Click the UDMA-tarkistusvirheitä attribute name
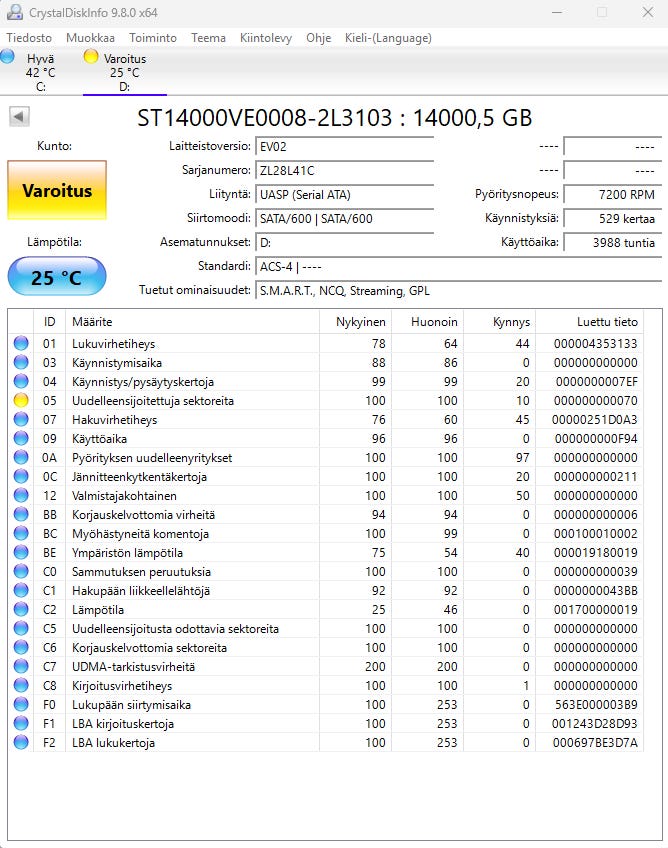This screenshot has height=848, width=668. [x=134, y=667]
